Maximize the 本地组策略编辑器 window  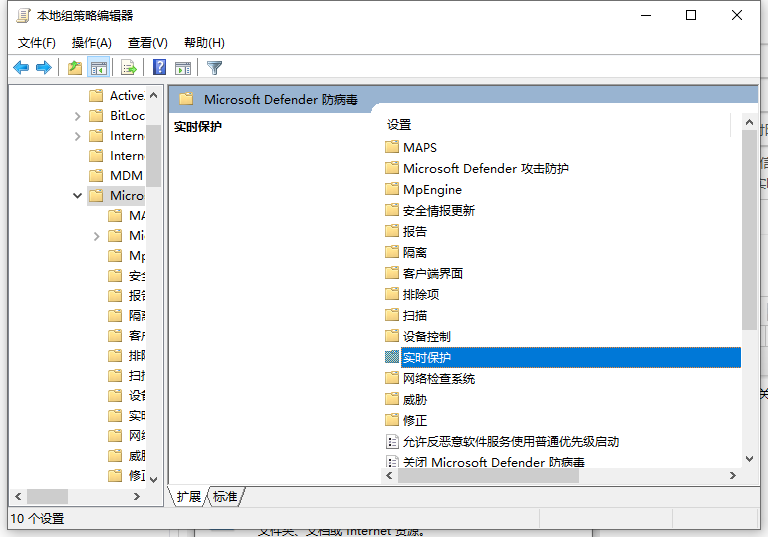(x=691, y=15)
